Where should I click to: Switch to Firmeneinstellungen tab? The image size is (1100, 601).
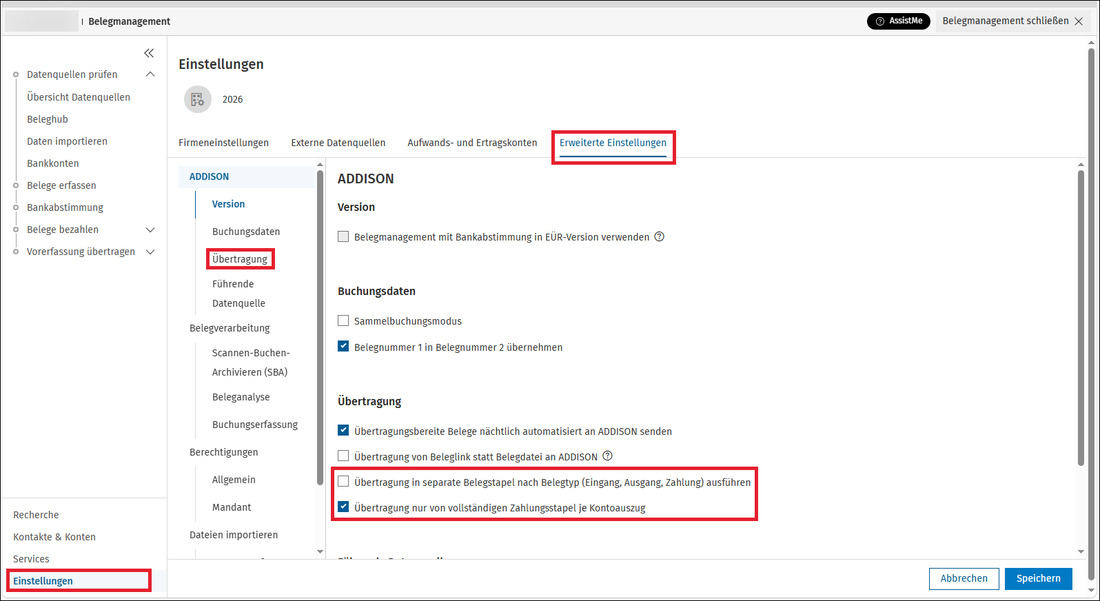223,142
